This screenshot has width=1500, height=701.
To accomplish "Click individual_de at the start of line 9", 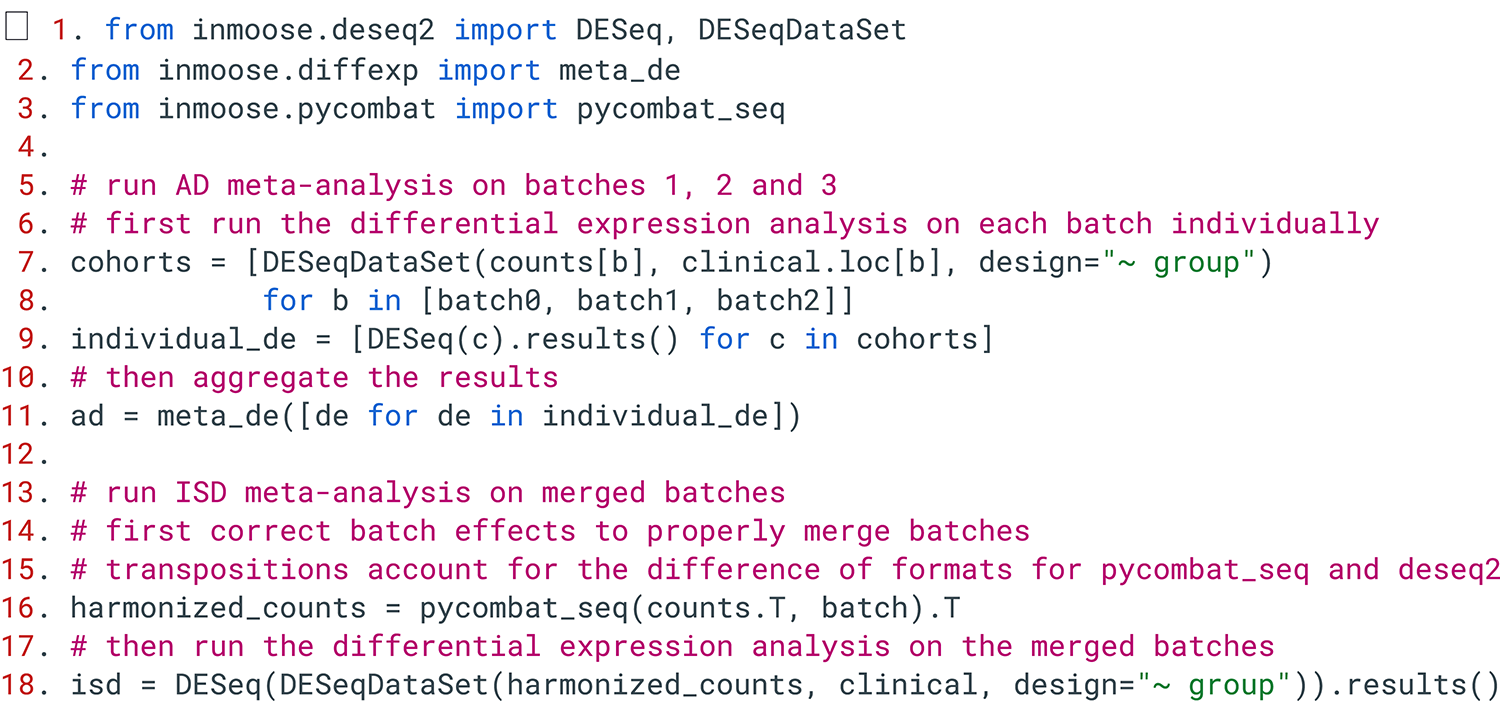I will click(183, 339).
